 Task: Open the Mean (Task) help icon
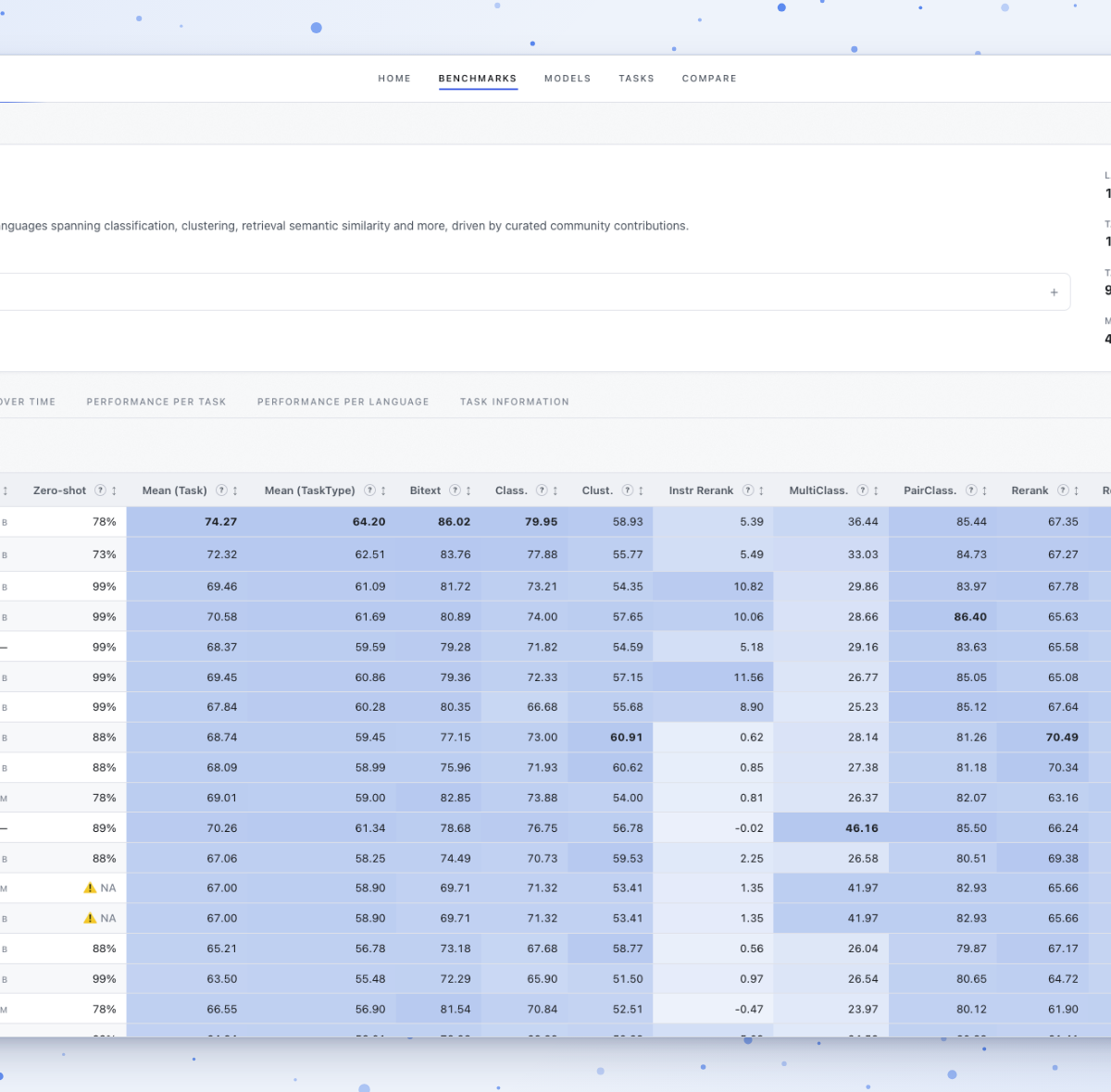(221, 490)
